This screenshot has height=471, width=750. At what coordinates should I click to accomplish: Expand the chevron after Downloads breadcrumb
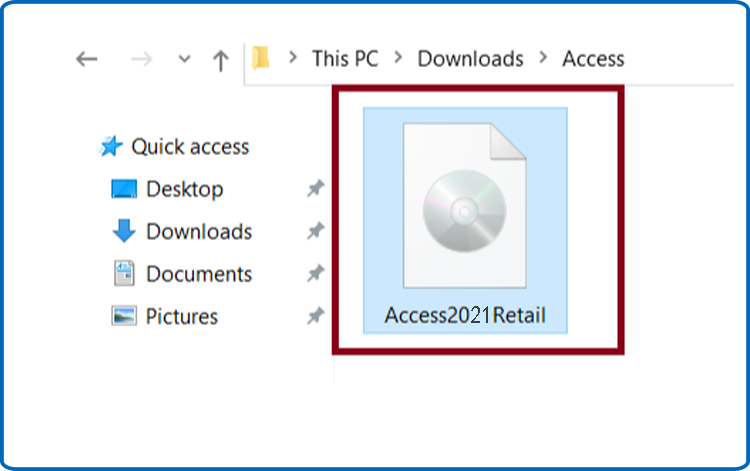click(543, 58)
